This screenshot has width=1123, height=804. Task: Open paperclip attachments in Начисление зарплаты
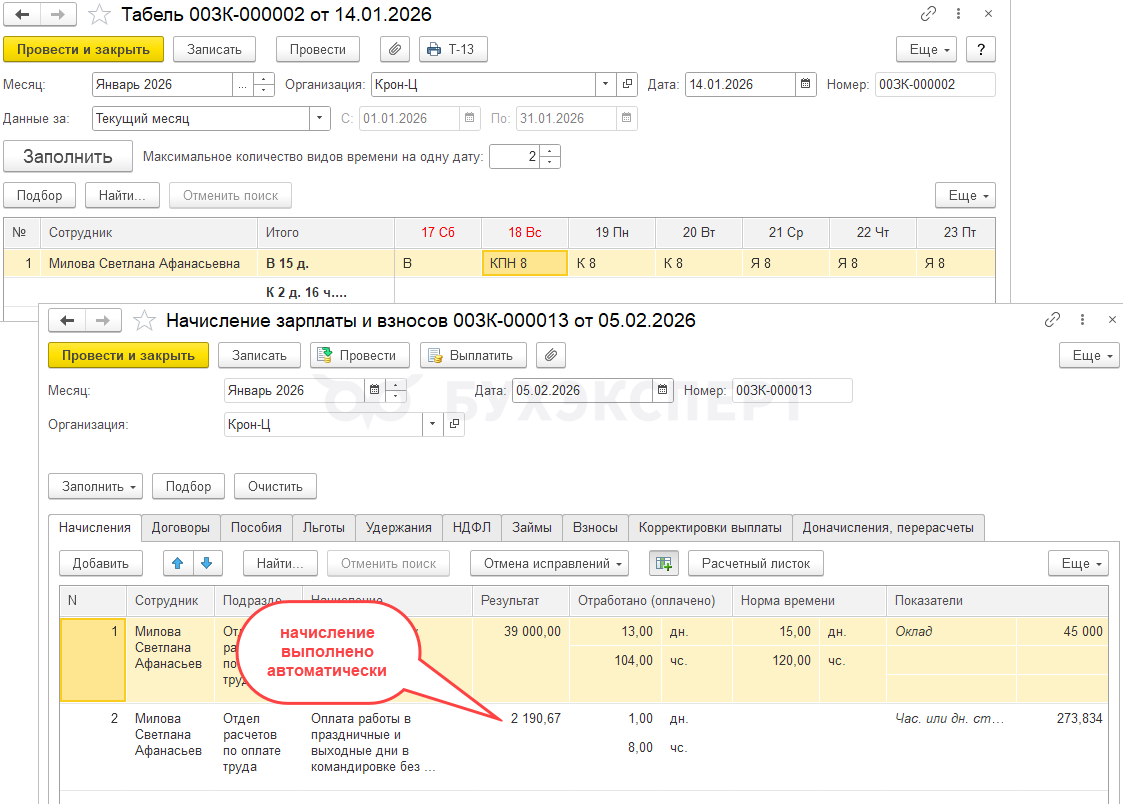pyautogui.click(x=551, y=355)
